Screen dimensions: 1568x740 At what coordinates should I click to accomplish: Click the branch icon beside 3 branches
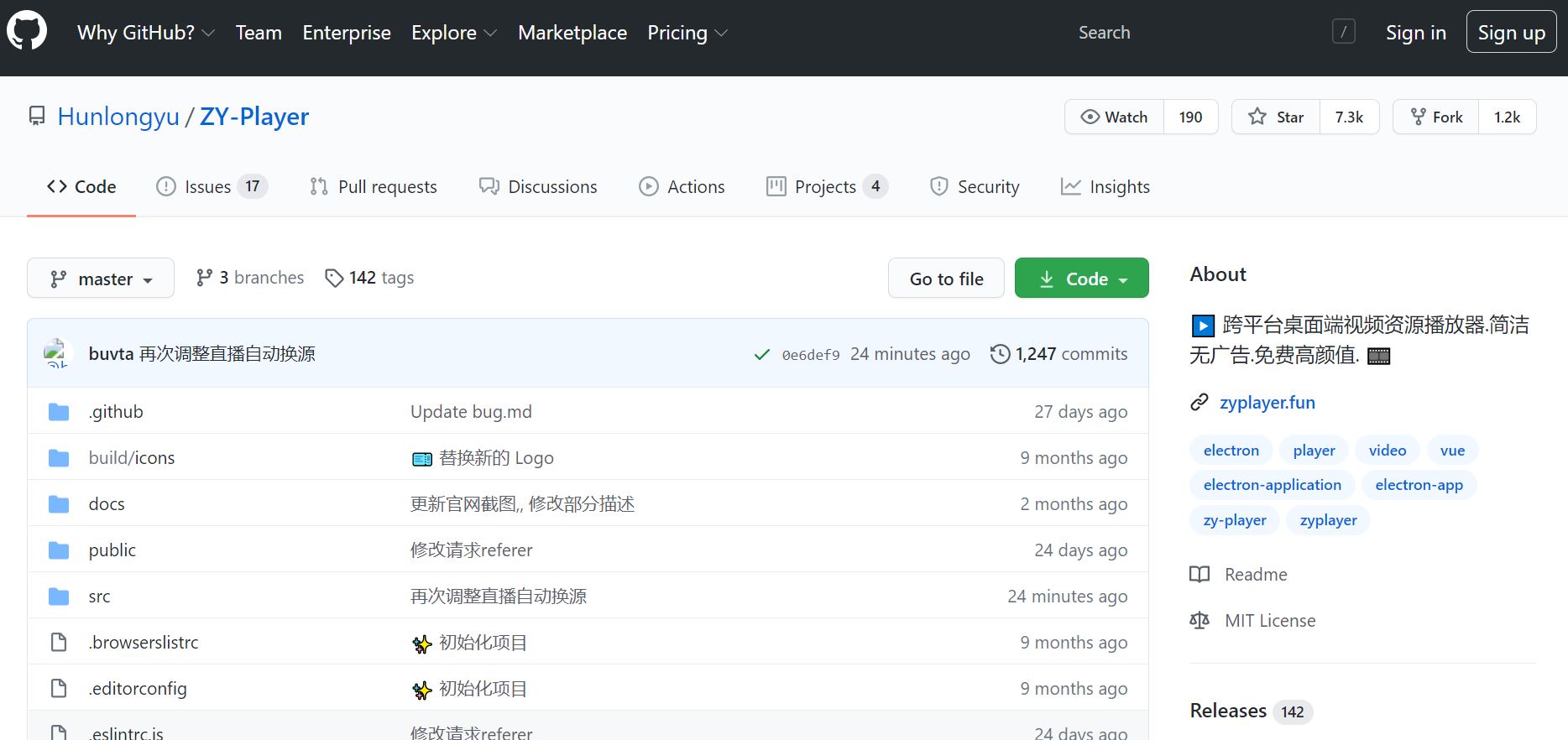204,278
